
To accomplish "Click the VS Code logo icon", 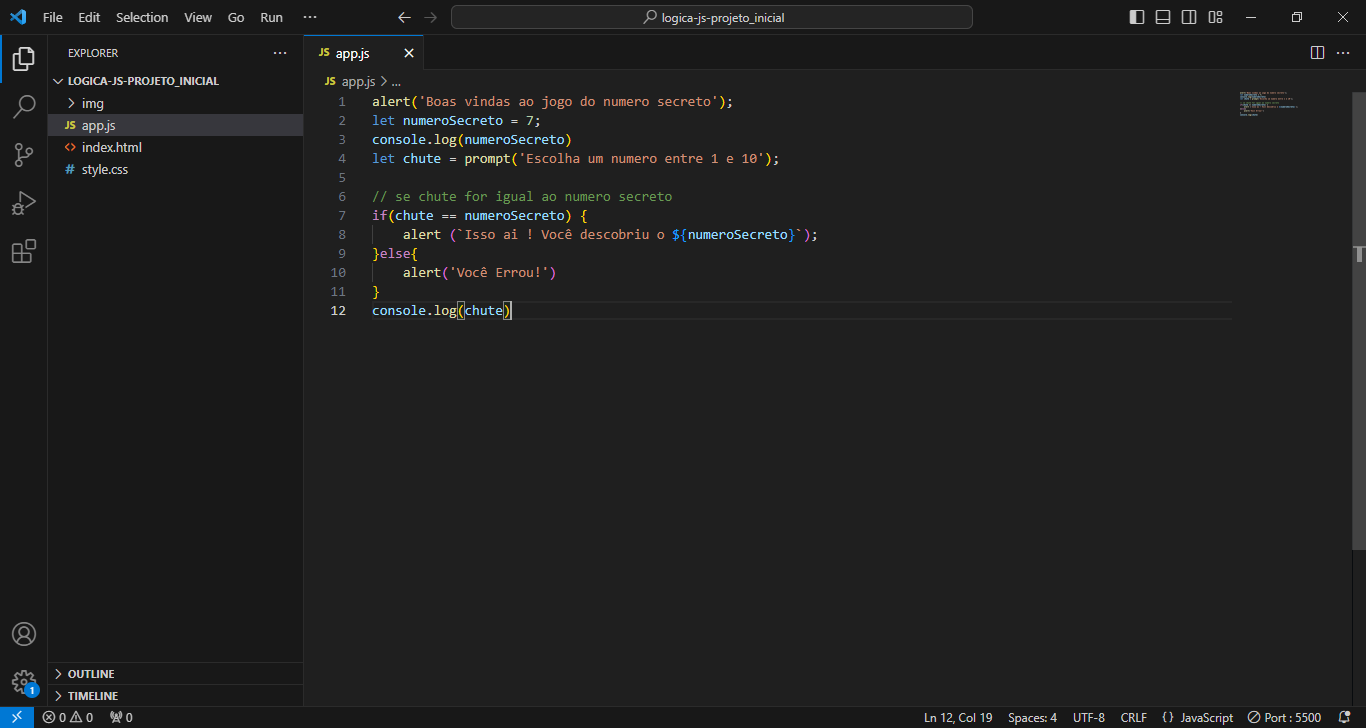I will (18, 17).
